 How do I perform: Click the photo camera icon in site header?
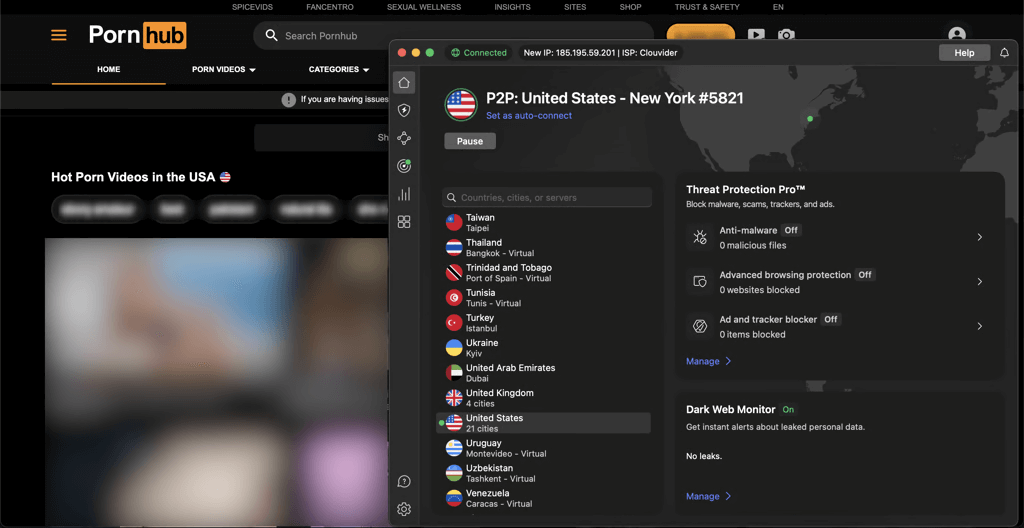786,35
